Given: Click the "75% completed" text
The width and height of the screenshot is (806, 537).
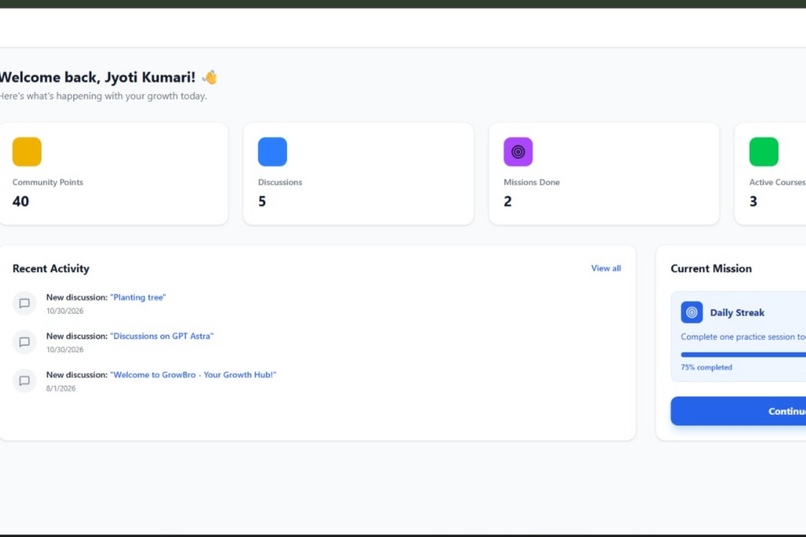Looking at the screenshot, I should point(706,367).
